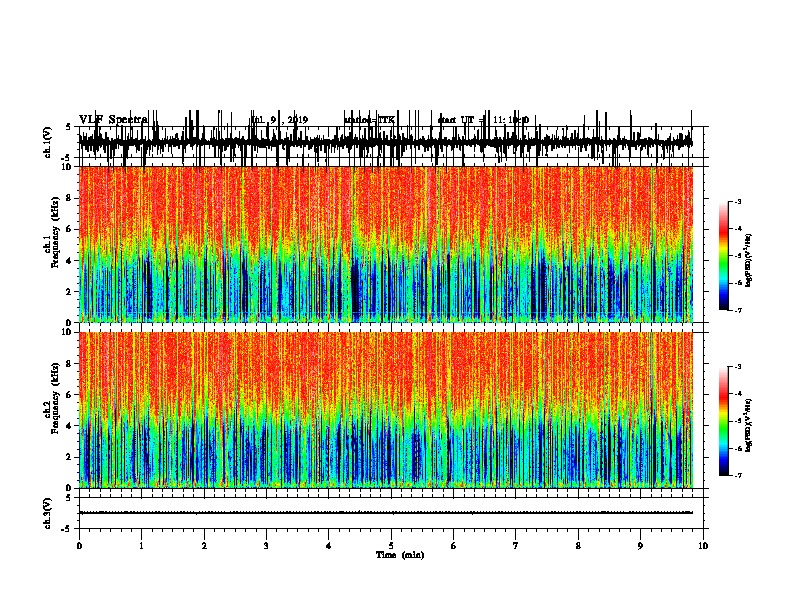Click the ch.2 color bar '-5' label
792x612 pixels.
tap(737, 421)
